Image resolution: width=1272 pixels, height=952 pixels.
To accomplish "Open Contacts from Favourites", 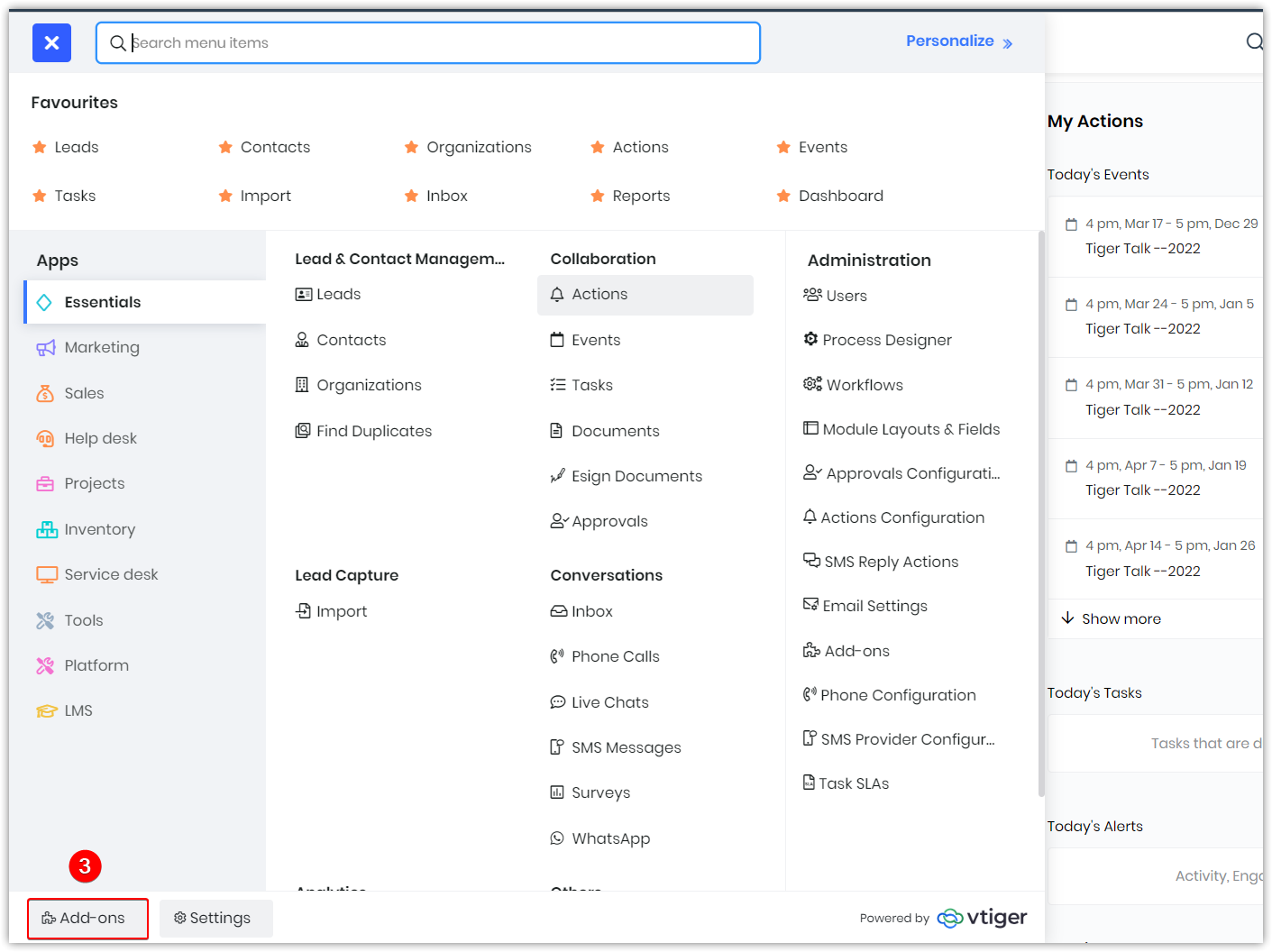I will [x=275, y=147].
